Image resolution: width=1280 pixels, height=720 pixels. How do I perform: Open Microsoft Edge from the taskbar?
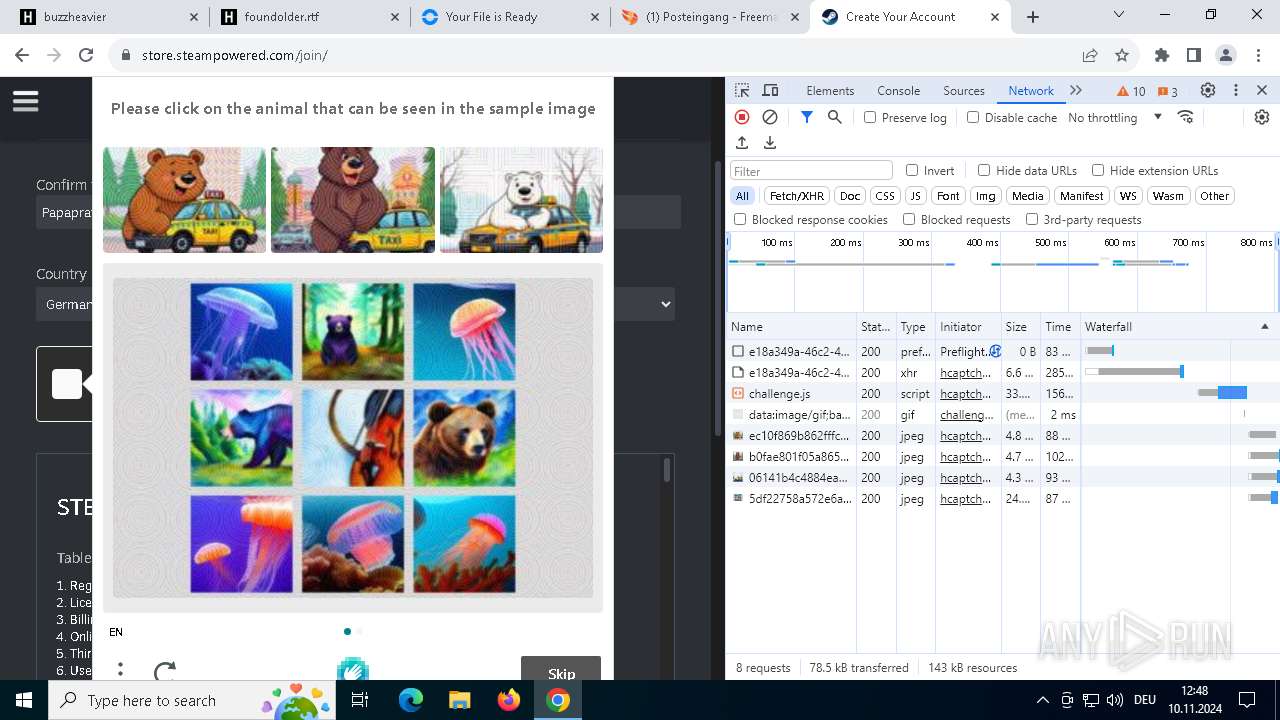point(411,700)
